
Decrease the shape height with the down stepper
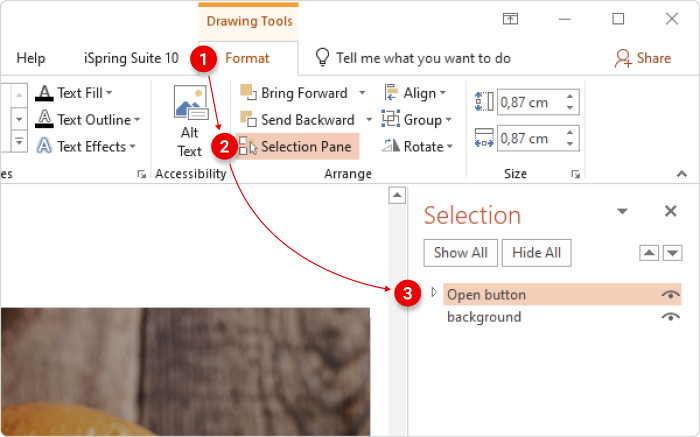[x=570, y=108]
